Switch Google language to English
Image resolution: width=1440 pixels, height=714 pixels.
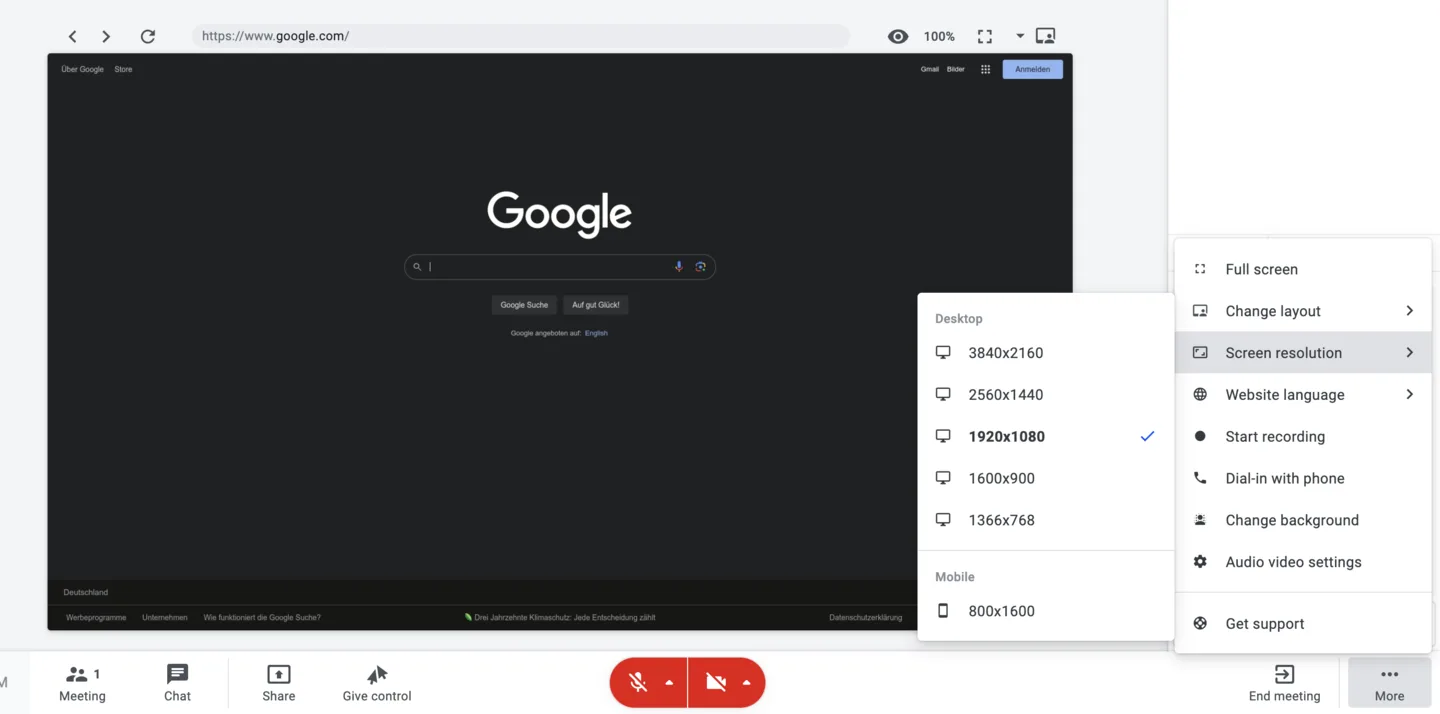point(596,333)
